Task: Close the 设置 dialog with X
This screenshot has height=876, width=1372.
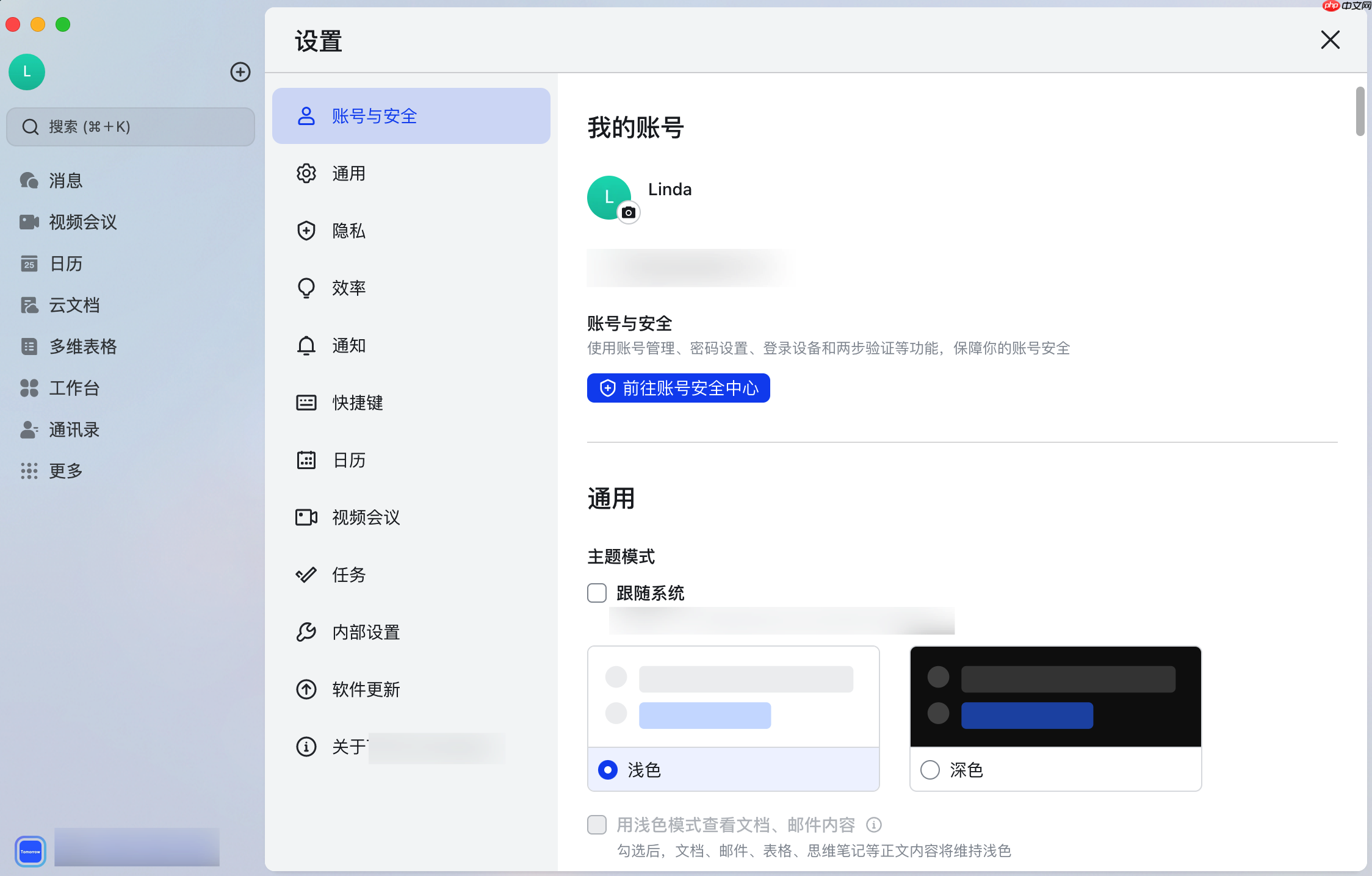Action: coord(1330,40)
